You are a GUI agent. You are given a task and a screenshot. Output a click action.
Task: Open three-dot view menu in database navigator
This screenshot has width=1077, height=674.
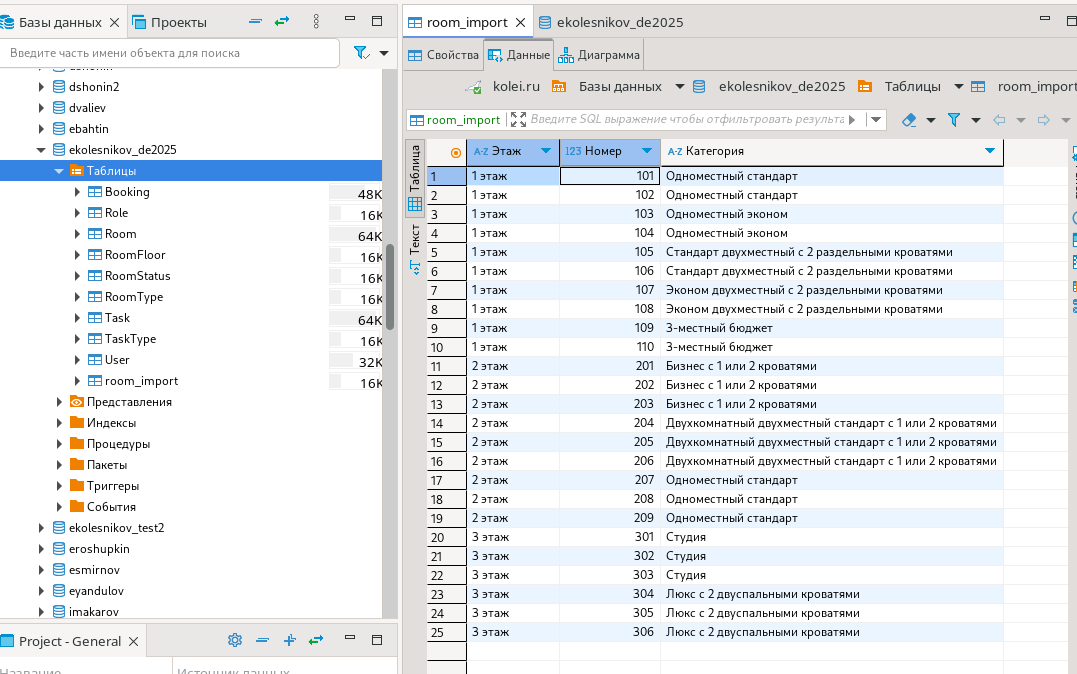coord(317,22)
